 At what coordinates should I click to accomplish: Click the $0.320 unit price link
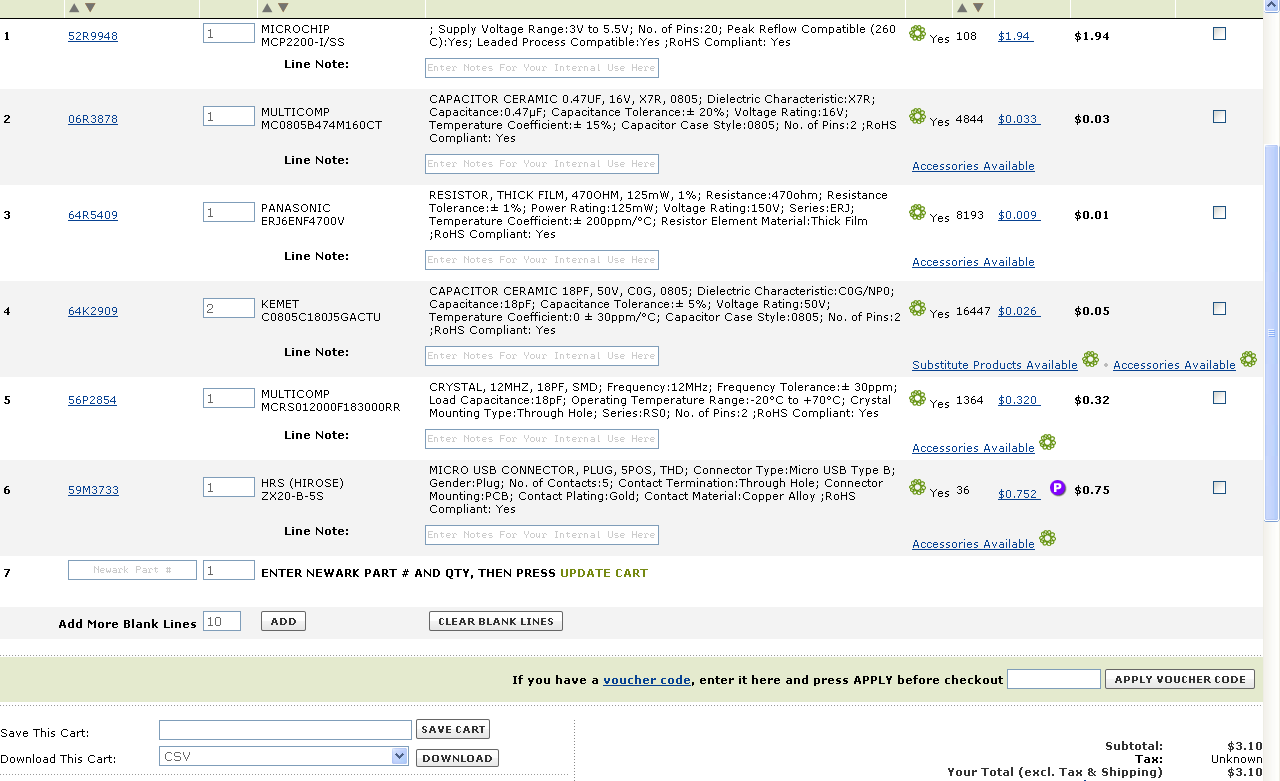click(1019, 400)
